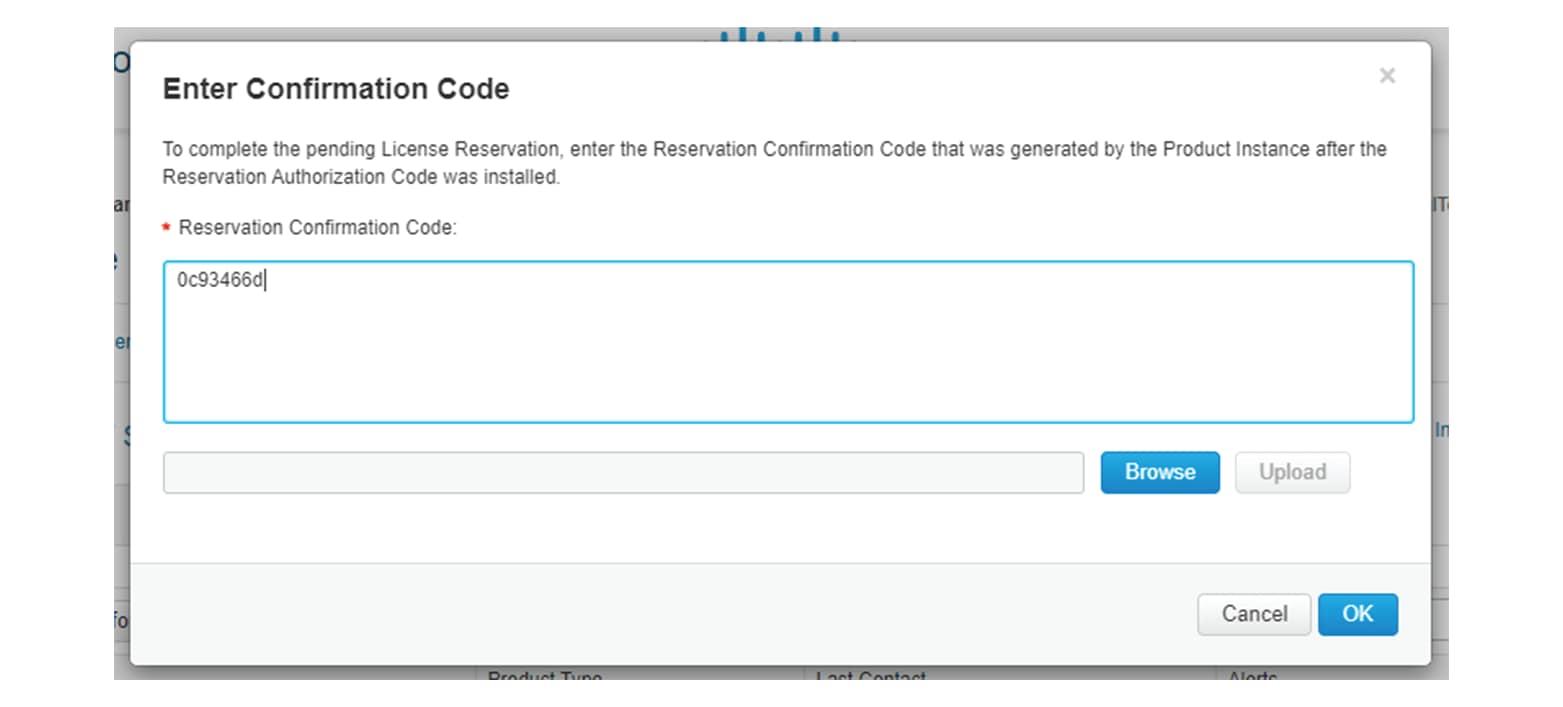1563x707 pixels.
Task: Confirm the code with OK
Action: coord(1357,614)
